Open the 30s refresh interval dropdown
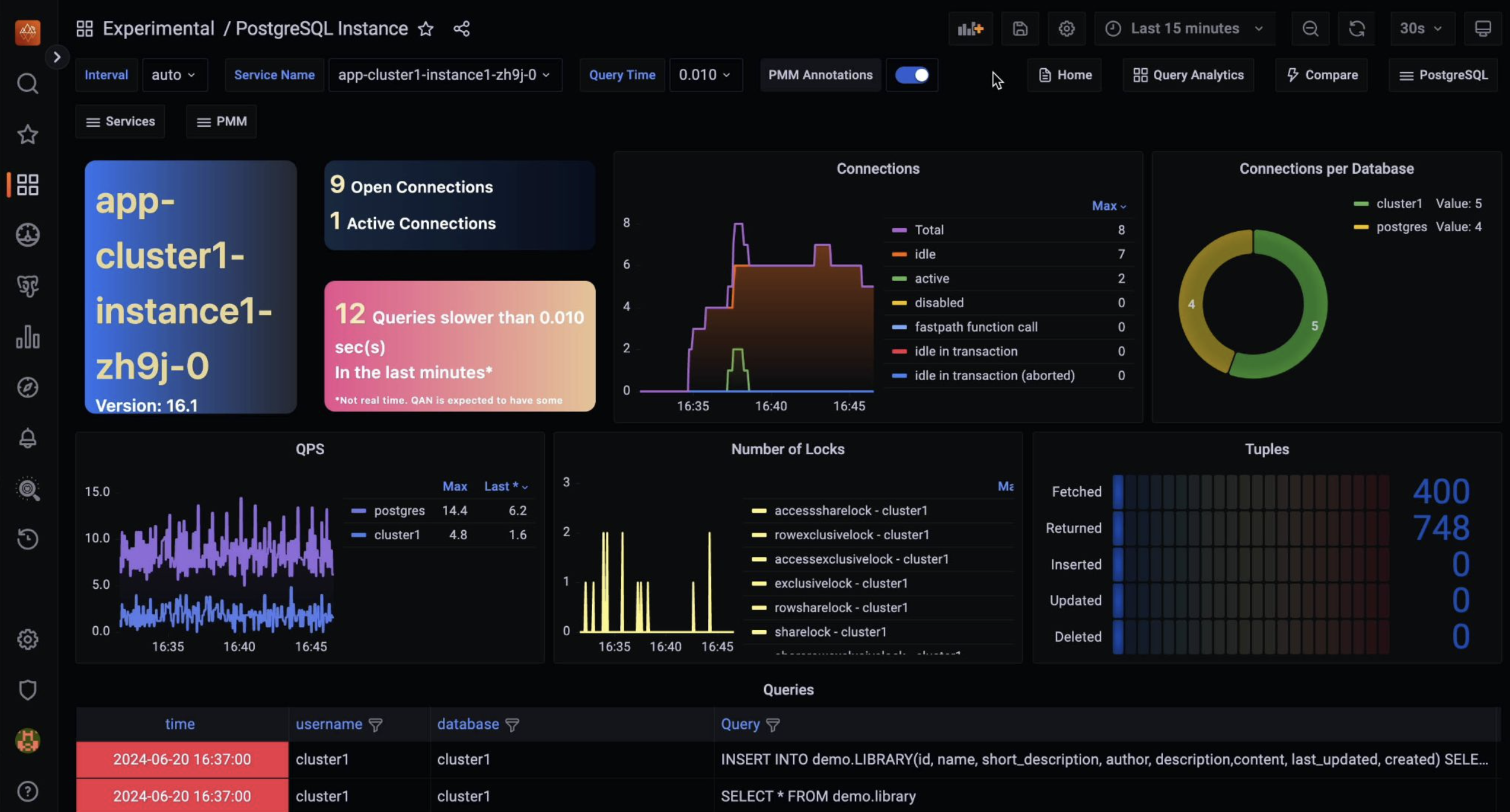Viewport: 1510px width, 812px height. point(1422,28)
